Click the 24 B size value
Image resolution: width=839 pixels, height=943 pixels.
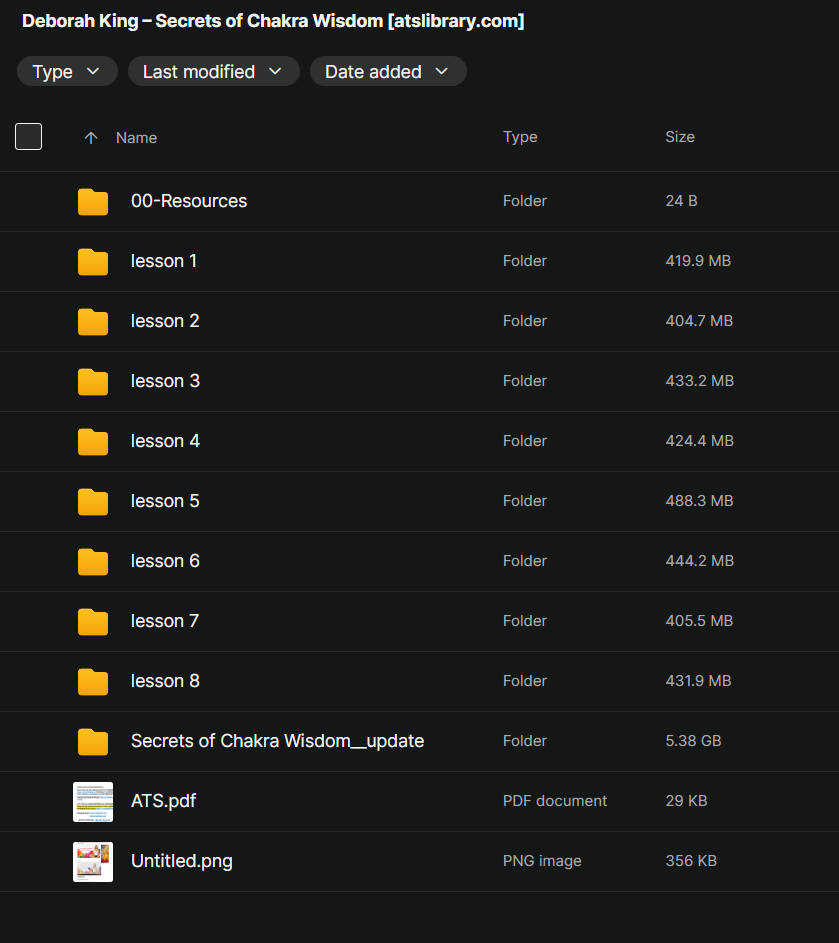681,201
